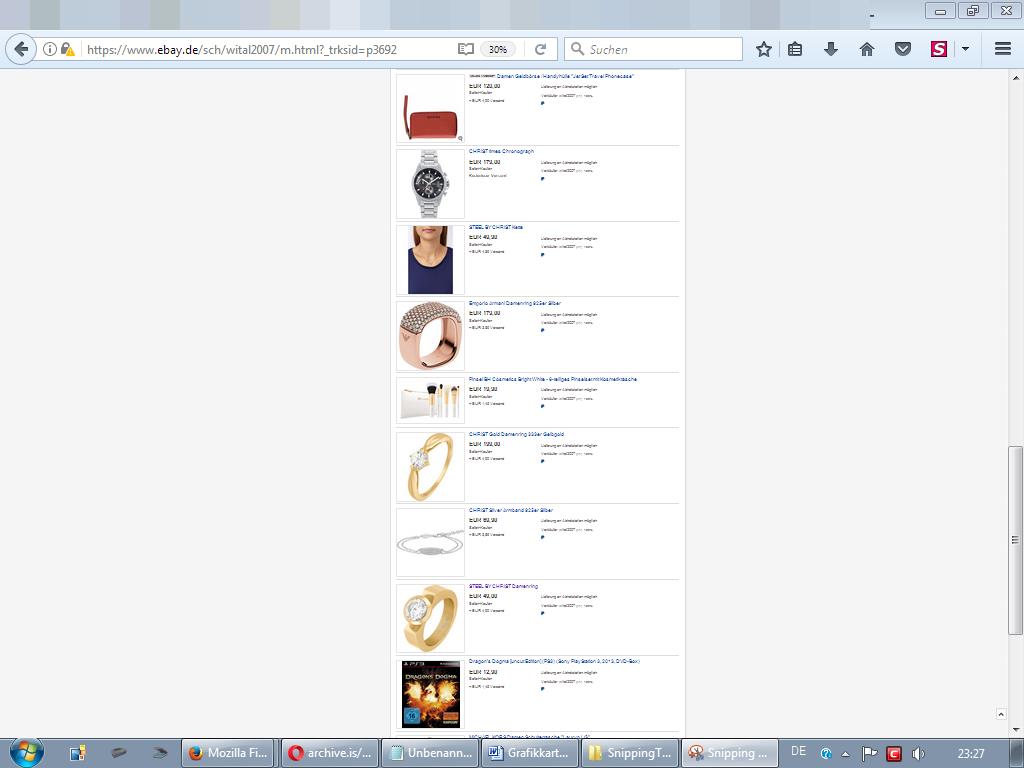
Task: View the chronograph watch thumbnail
Action: pyautogui.click(x=430, y=184)
